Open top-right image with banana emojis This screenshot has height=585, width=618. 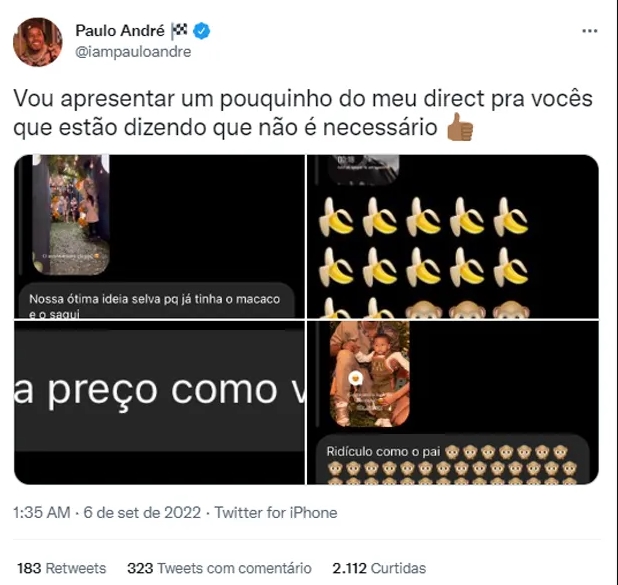click(x=452, y=237)
